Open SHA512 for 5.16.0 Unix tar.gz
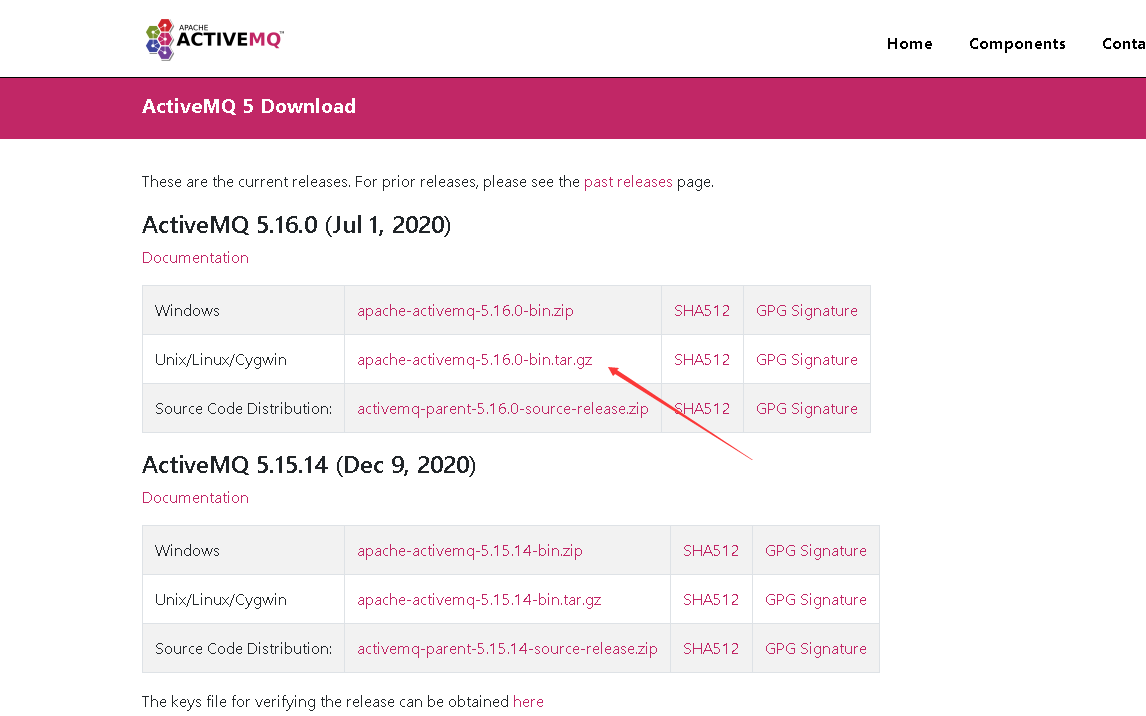 click(x=702, y=359)
